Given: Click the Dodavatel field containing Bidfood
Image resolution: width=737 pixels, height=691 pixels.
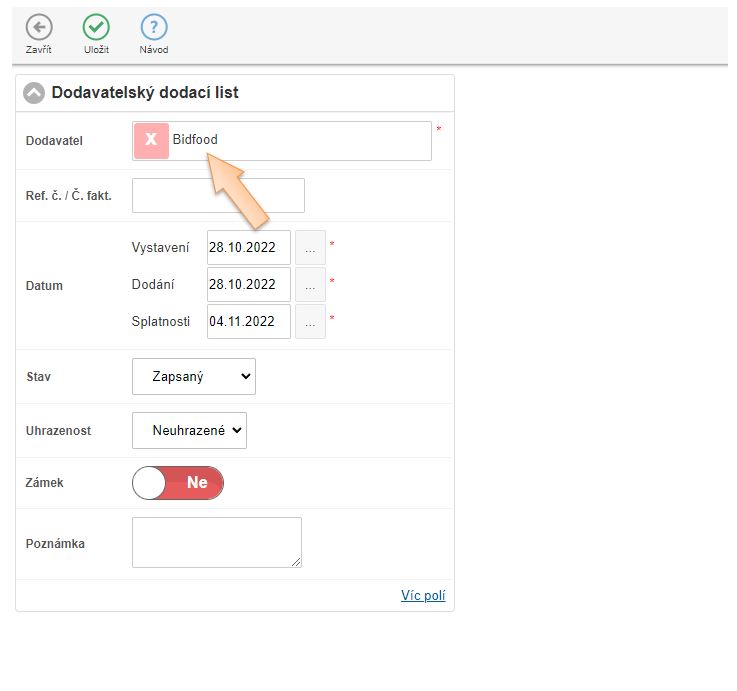Looking at the screenshot, I should point(300,141).
